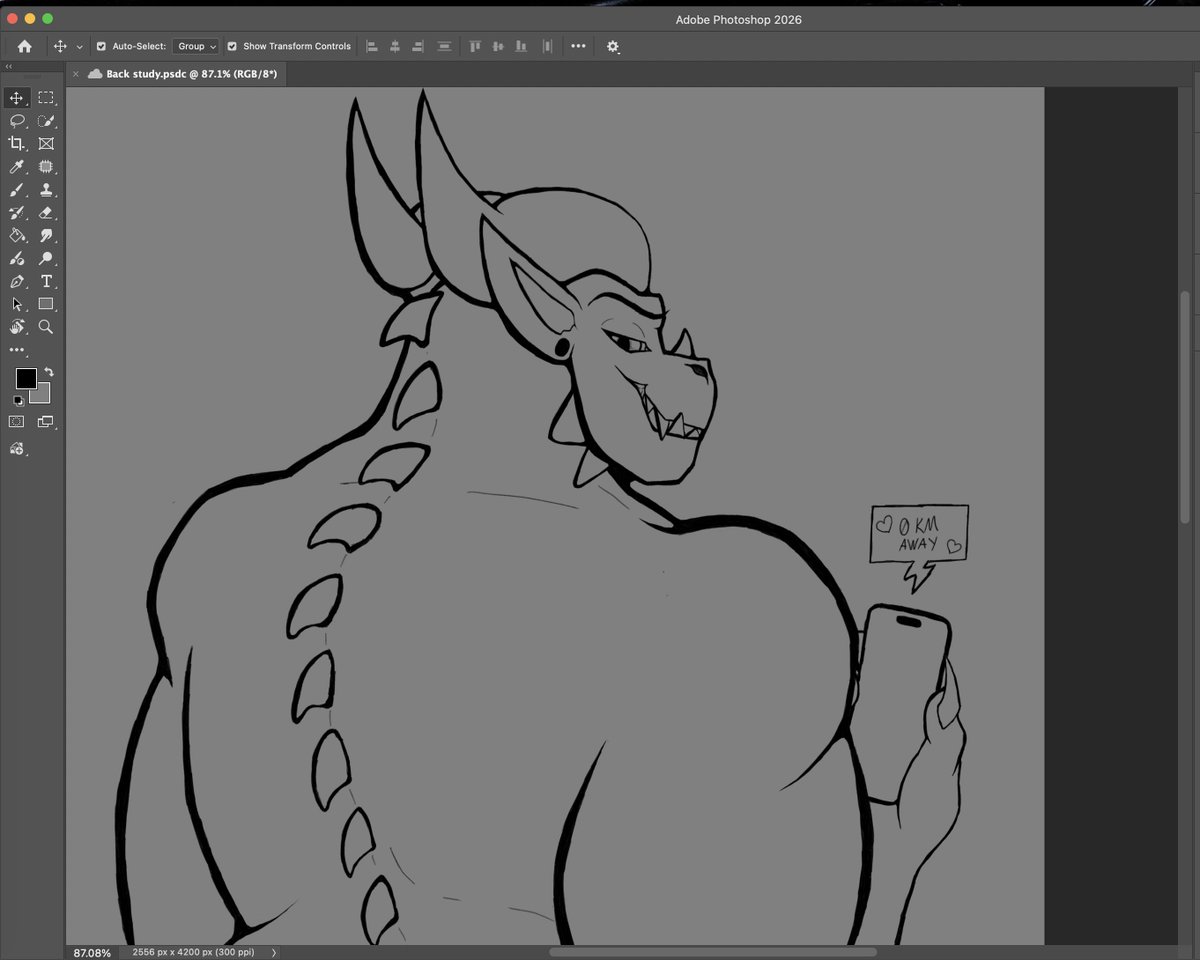Viewport: 1200px width, 960px height.
Task: Click the horizontal canvas scrollbar
Action: coord(713,952)
